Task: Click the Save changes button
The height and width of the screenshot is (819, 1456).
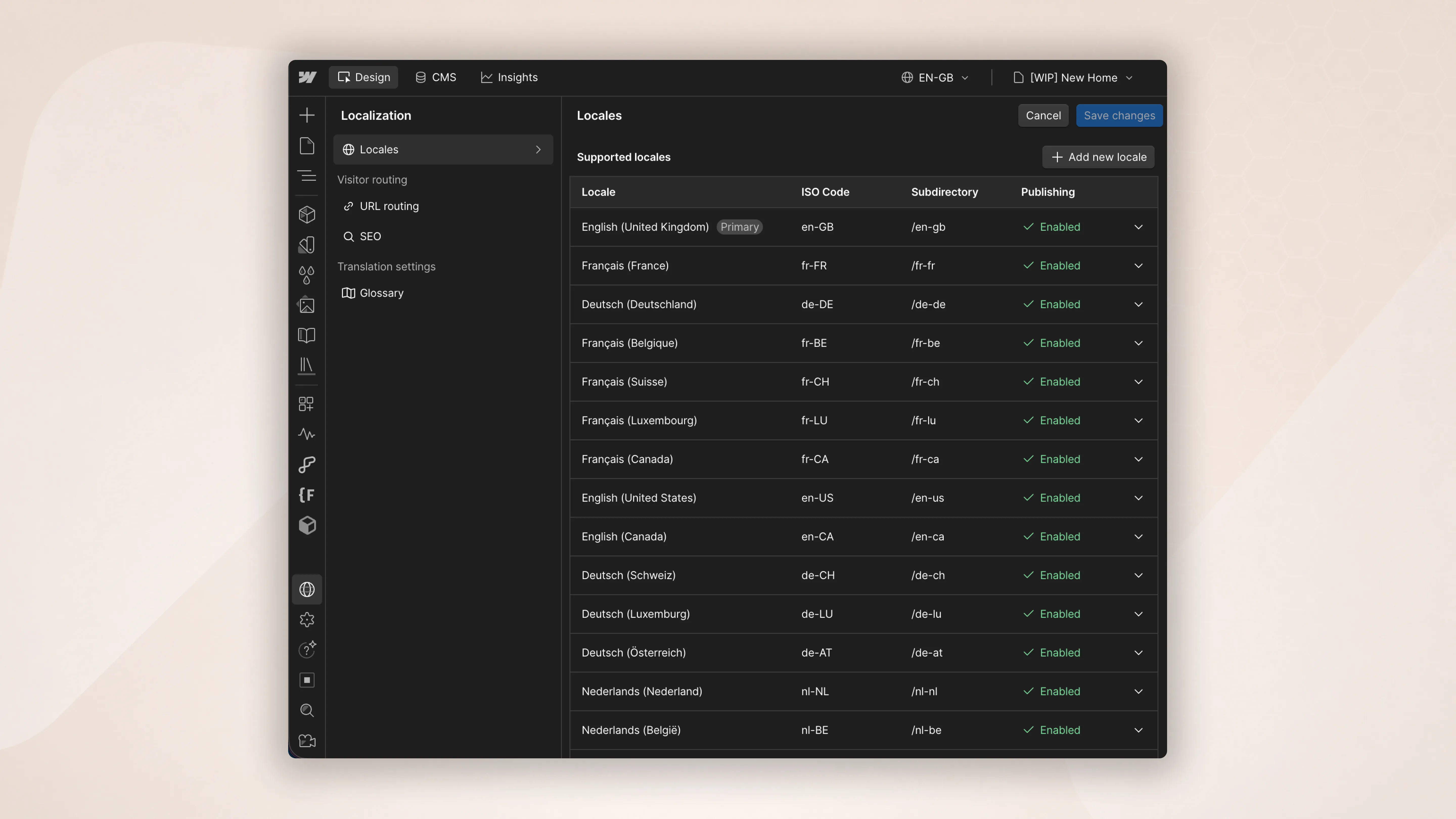Action: tap(1119, 115)
